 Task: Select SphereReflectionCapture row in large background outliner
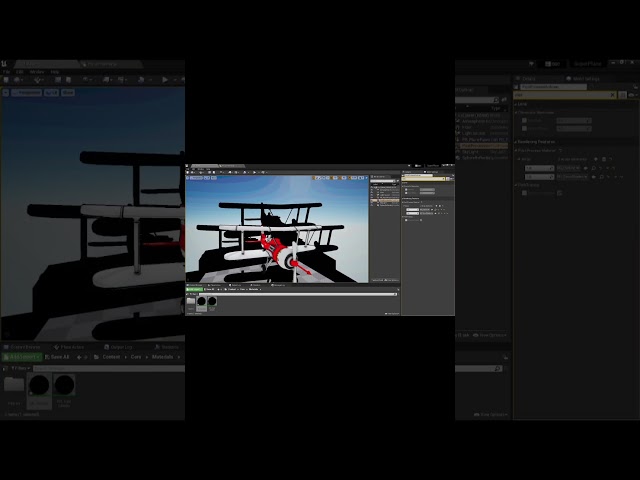[x=482, y=158]
